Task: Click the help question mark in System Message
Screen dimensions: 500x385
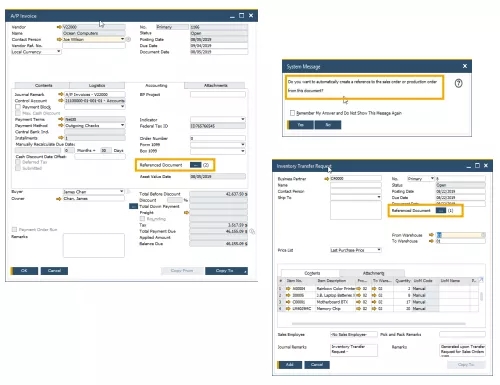Action: pyautogui.click(x=458, y=83)
